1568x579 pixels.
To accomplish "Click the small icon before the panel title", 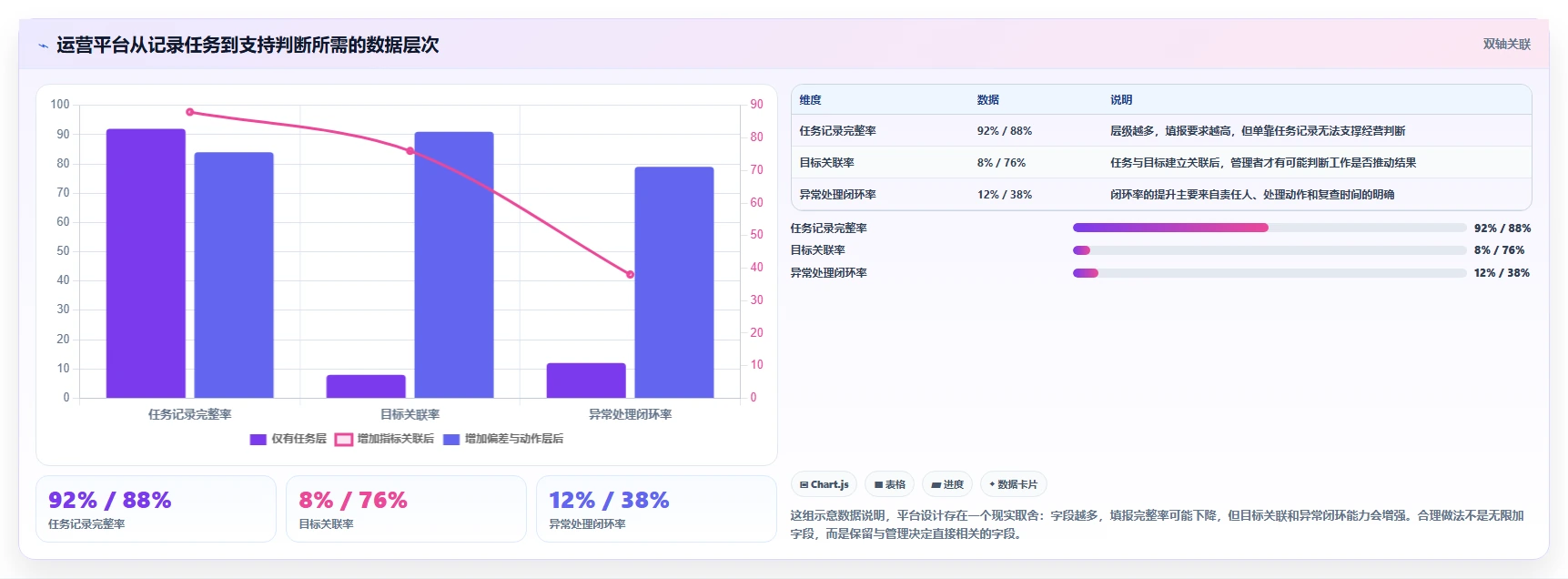I will [43, 46].
